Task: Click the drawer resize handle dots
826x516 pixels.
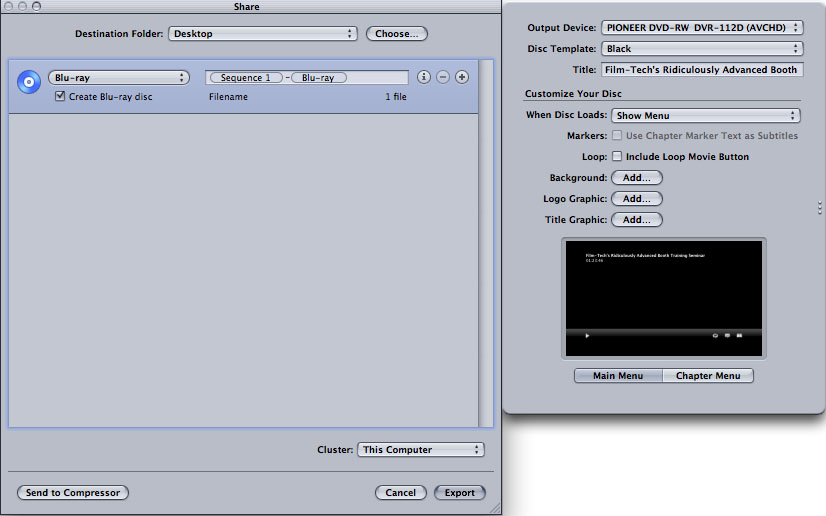Action: click(x=820, y=208)
